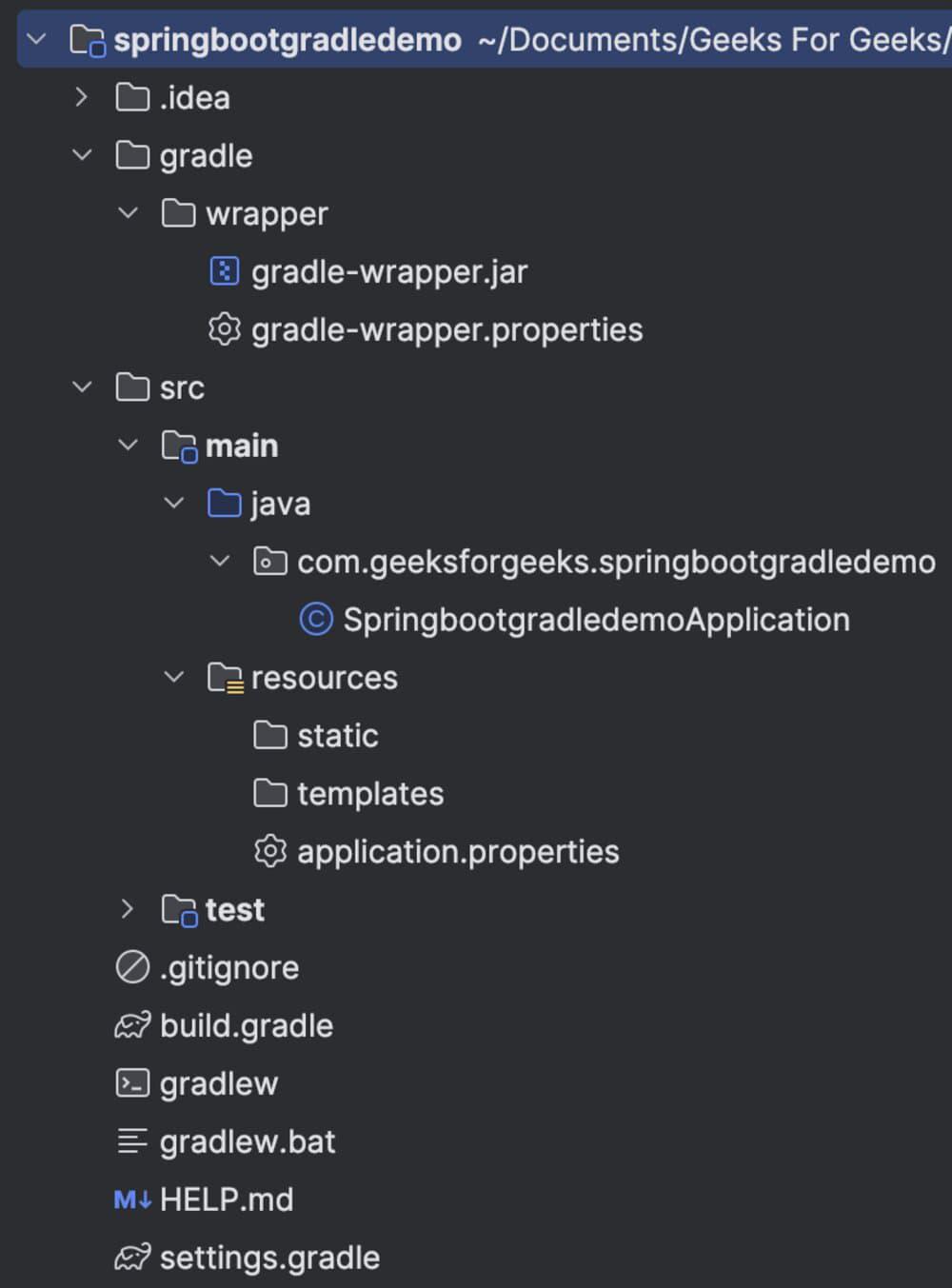952x1288 pixels.
Task: Select the templates folder
Action: [x=369, y=794]
